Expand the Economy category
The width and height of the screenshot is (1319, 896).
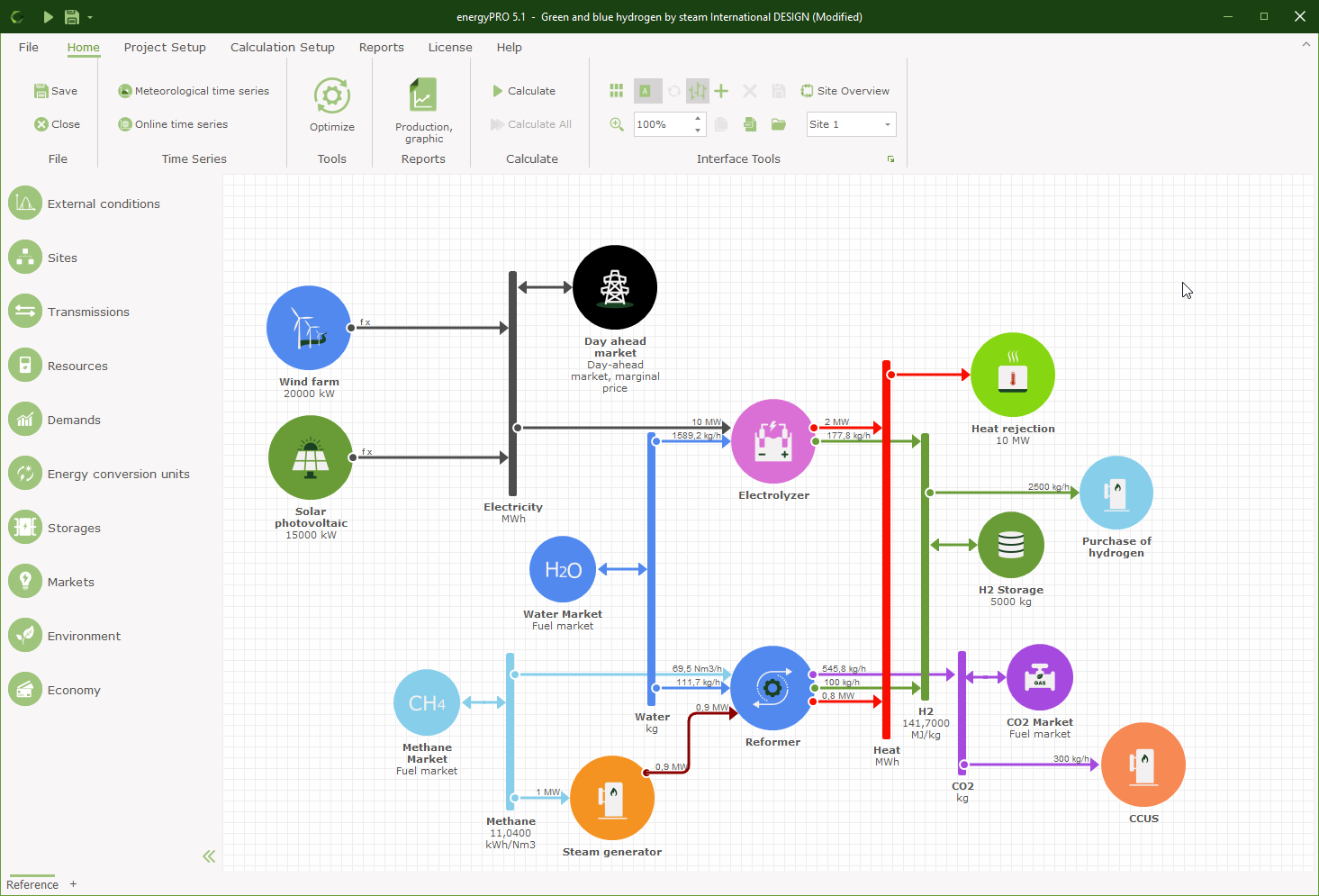tap(55, 690)
